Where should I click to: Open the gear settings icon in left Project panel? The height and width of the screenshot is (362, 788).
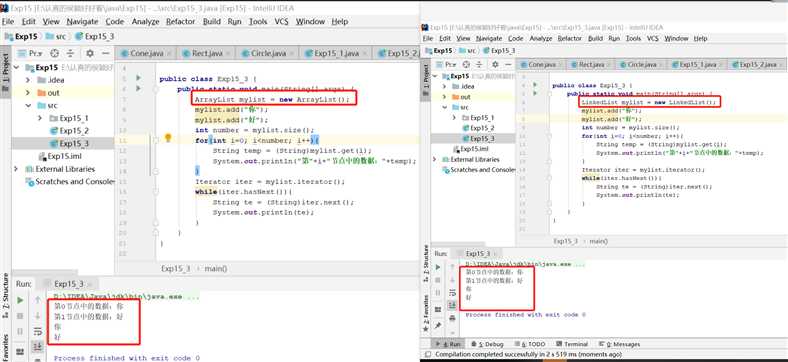click(x=89, y=53)
